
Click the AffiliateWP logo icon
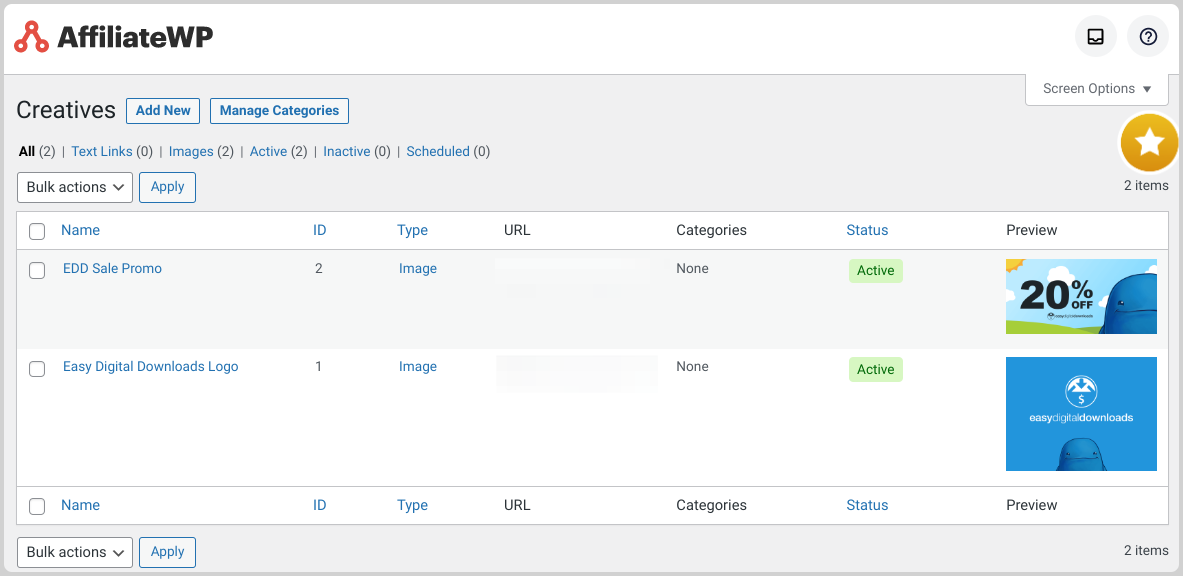[x=32, y=36]
